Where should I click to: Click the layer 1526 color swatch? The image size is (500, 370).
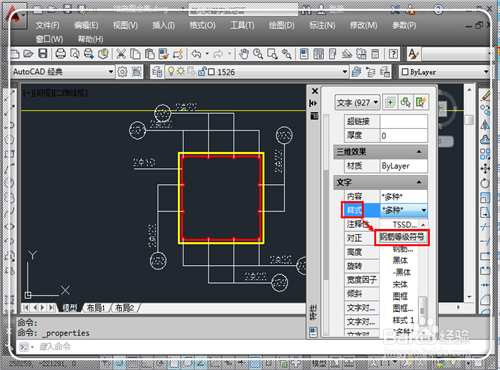click(x=211, y=72)
